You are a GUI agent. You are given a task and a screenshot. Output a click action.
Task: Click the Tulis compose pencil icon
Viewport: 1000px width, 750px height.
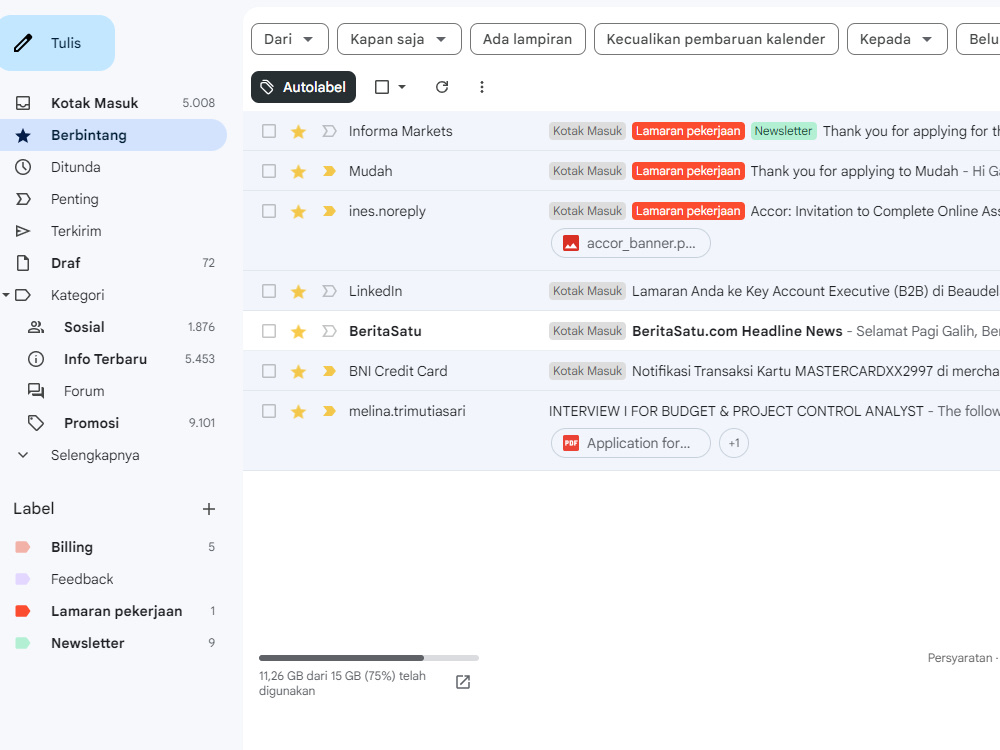pos(23,43)
